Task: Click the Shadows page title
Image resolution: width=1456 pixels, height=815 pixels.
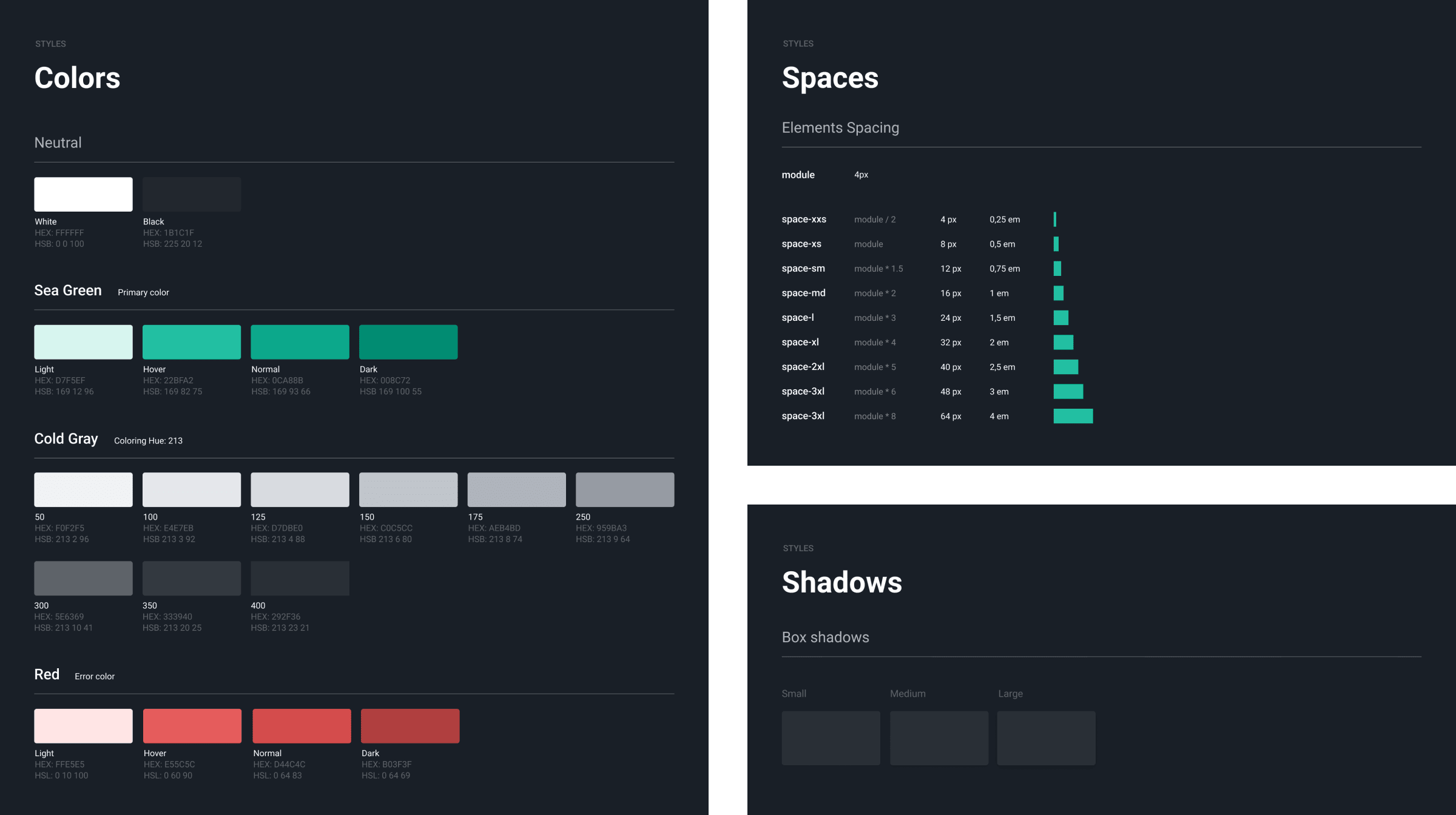Action: click(842, 582)
